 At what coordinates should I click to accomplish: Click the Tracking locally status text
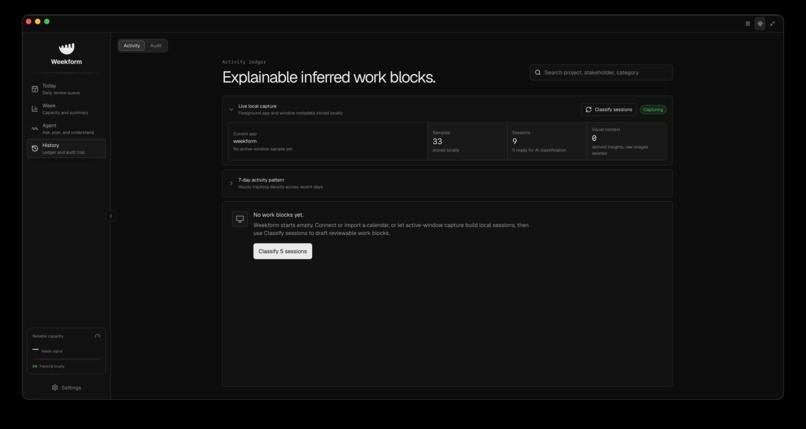click(x=52, y=366)
